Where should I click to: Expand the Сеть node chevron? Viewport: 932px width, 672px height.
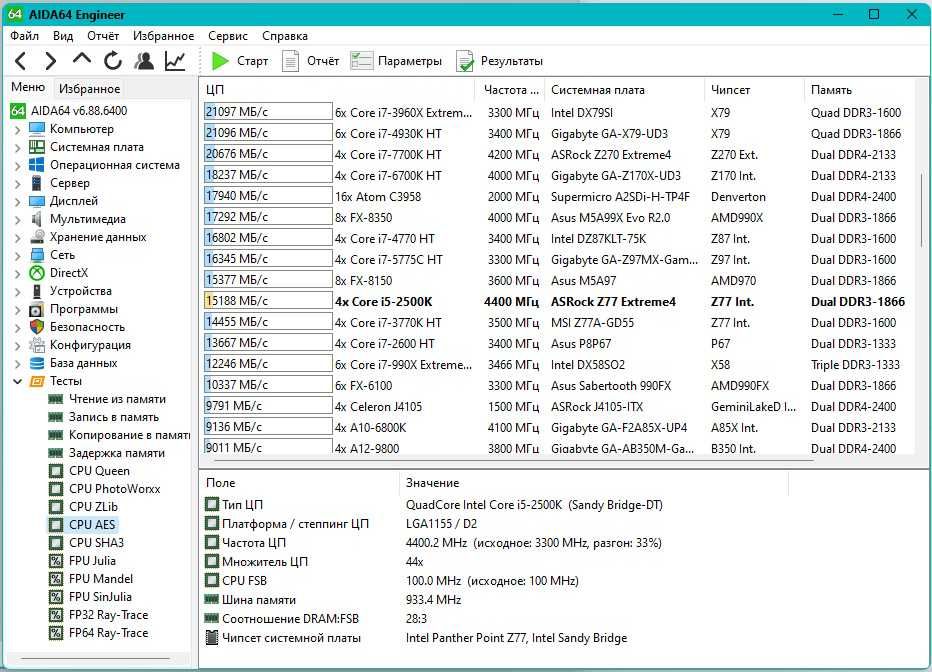tap(17, 255)
